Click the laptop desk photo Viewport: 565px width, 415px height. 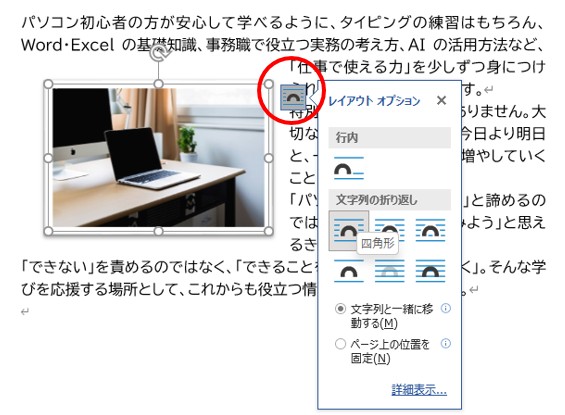(158, 157)
